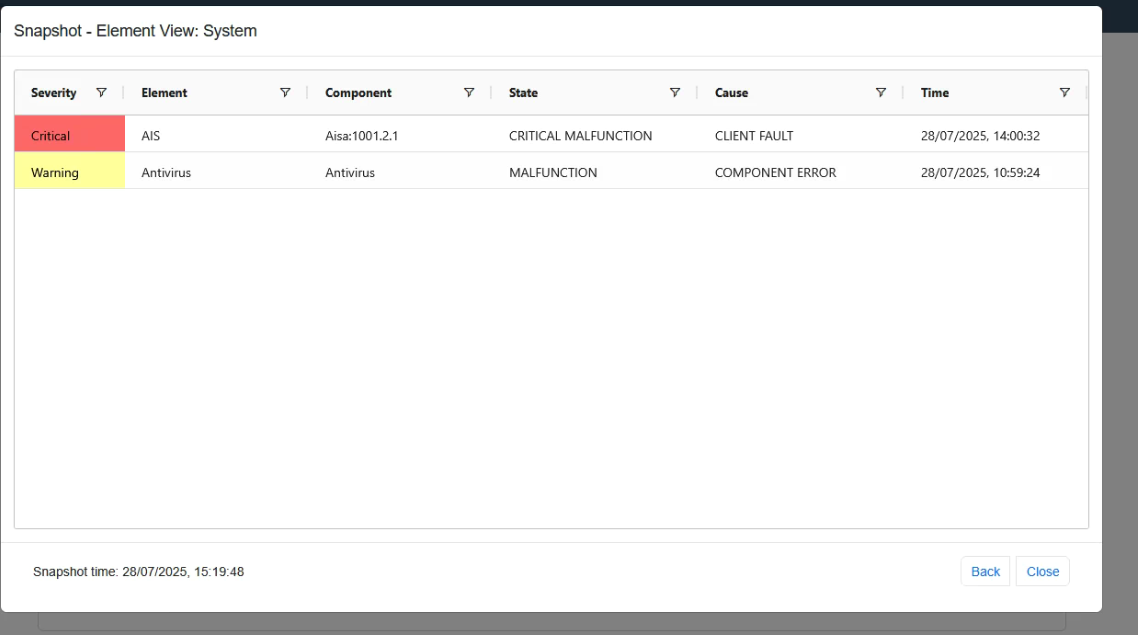Sort by the Time column header

tap(935, 93)
